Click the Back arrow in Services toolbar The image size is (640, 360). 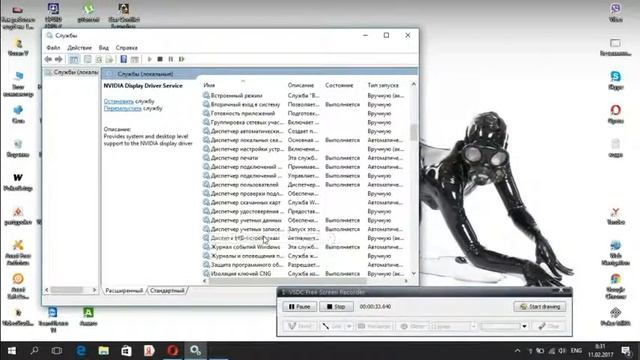[48, 60]
